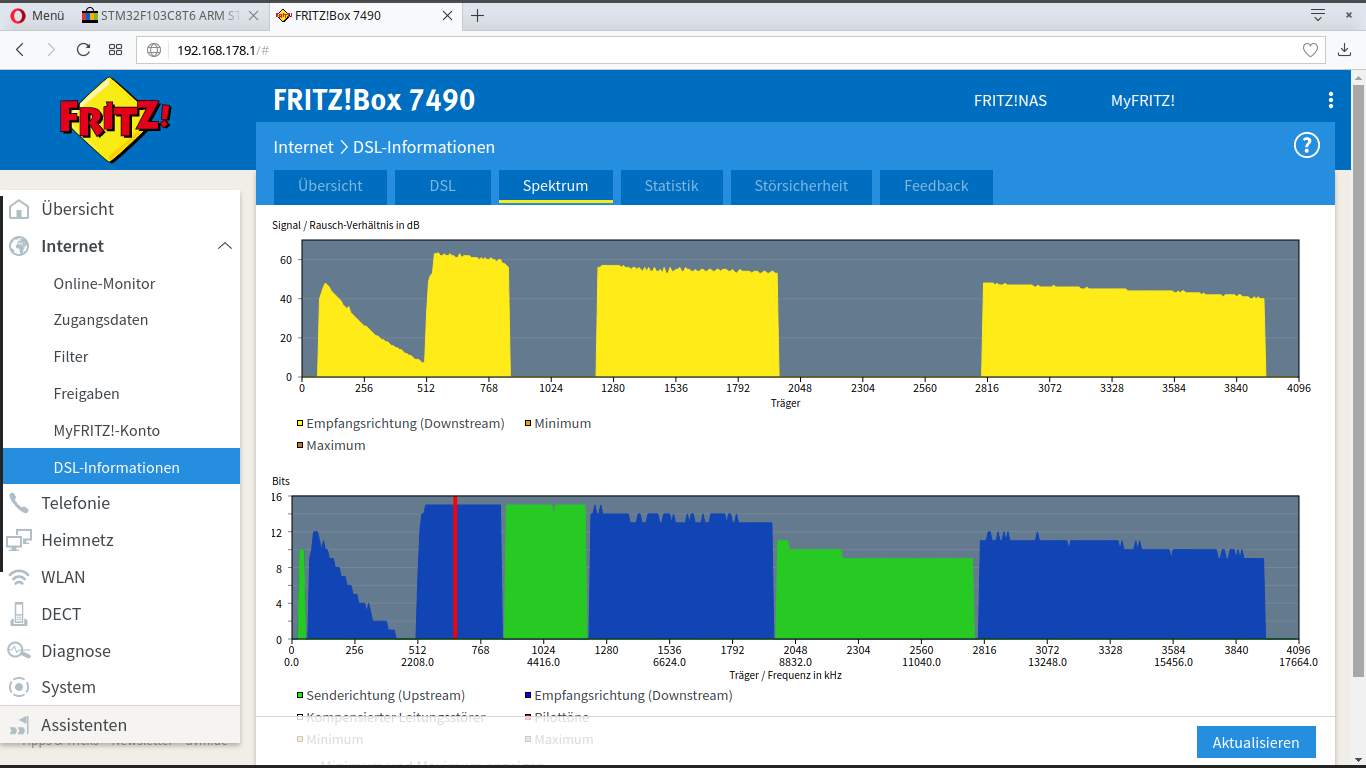Open MyFRITZ!-Konto in the sidebar
The height and width of the screenshot is (768, 1366).
click(106, 431)
